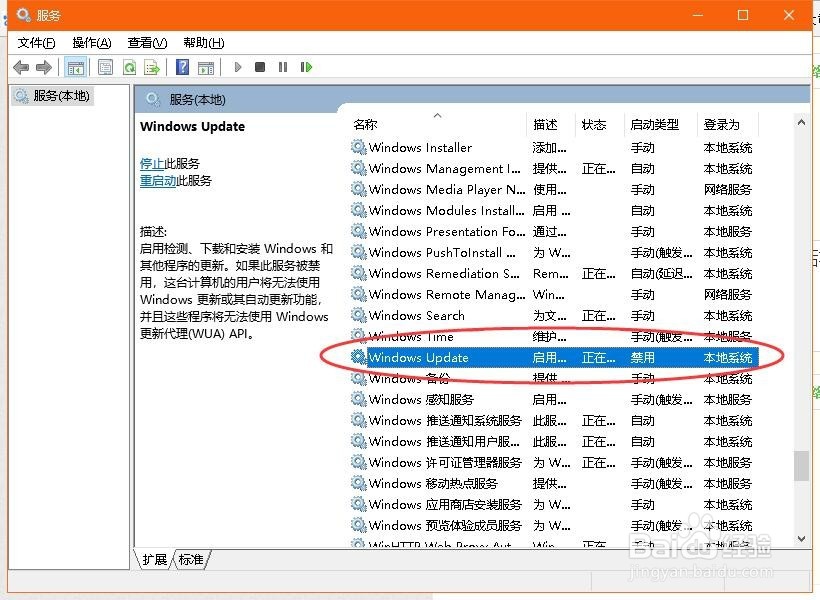Click the Restart service icon
Screen dimensions: 820x600
click(x=306, y=67)
